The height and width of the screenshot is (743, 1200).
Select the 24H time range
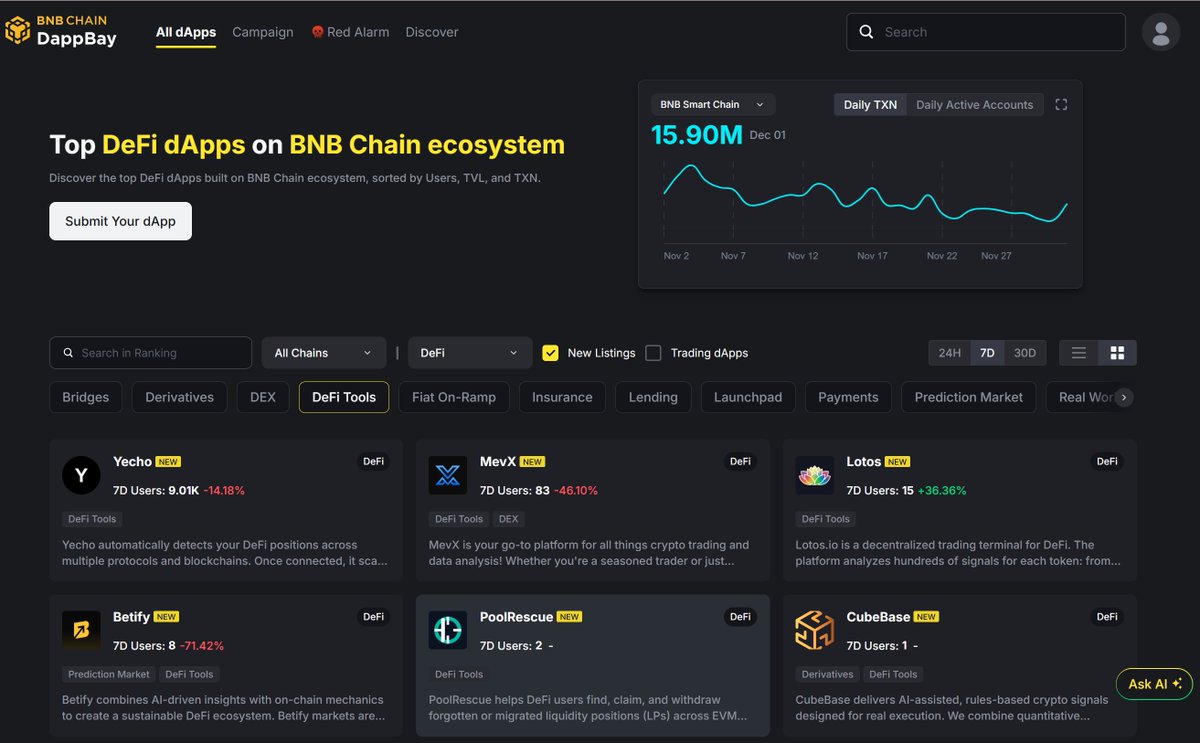[x=949, y=353]
